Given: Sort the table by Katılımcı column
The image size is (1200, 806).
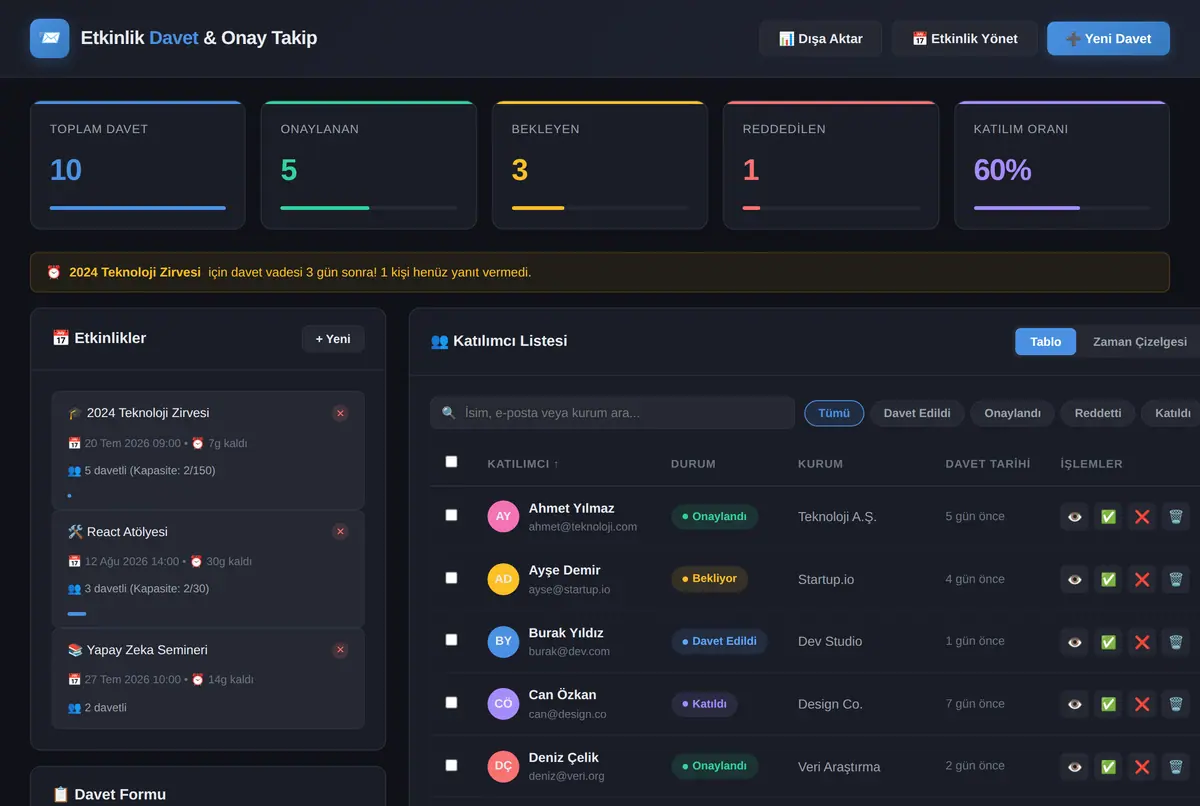Looking at the screenshot, I should (523, 464).
